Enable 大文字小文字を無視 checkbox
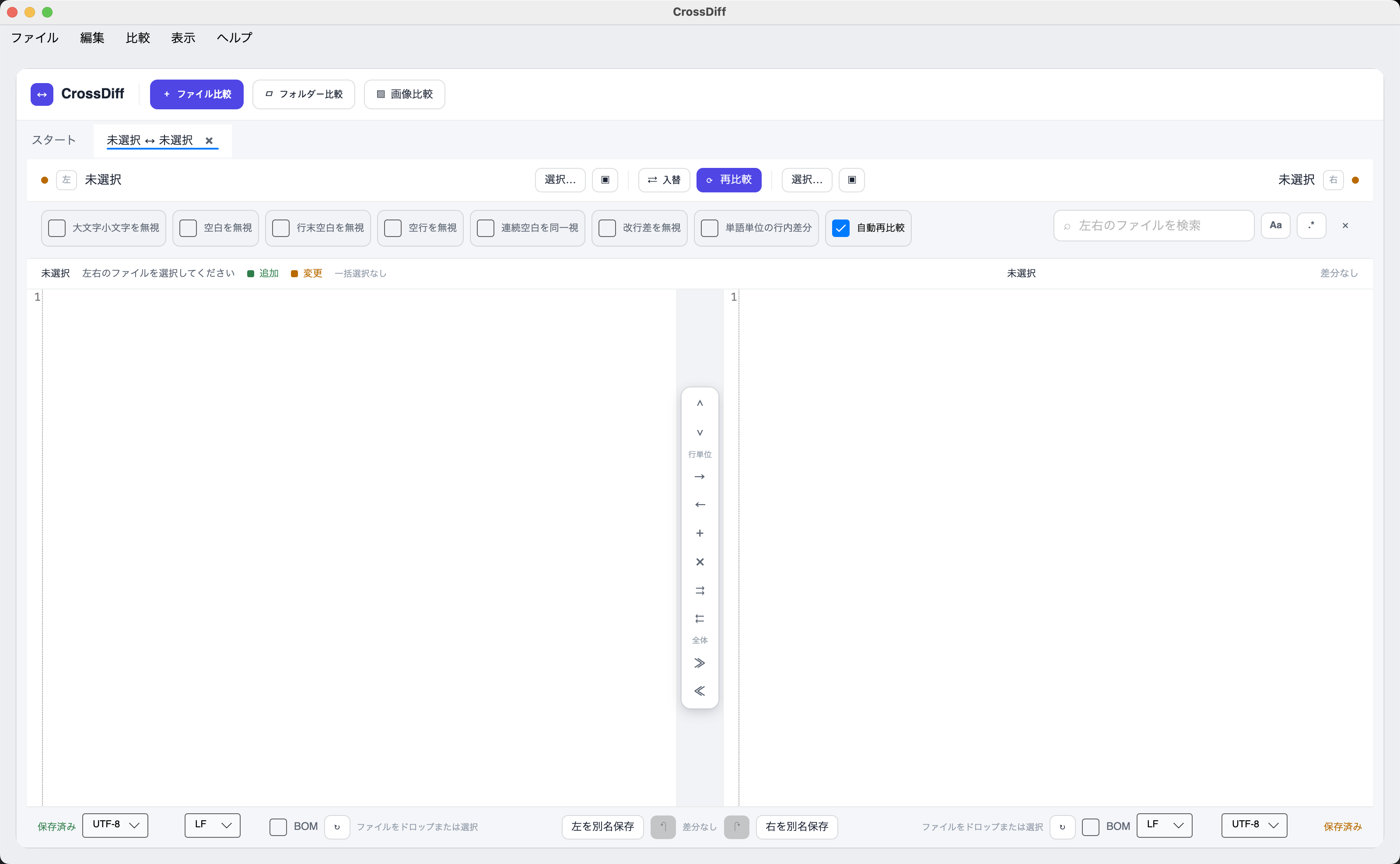 tap(57, 229)
